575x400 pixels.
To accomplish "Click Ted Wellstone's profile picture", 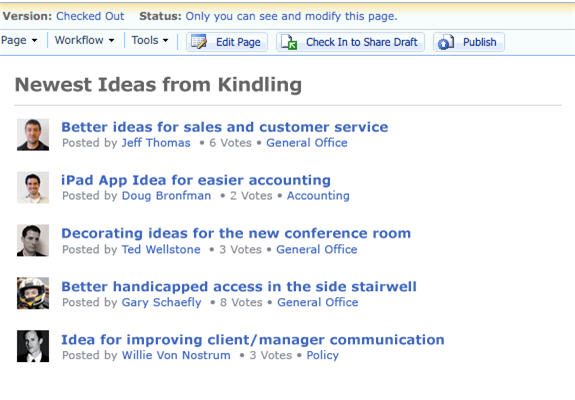I will (x=33, y=240).
